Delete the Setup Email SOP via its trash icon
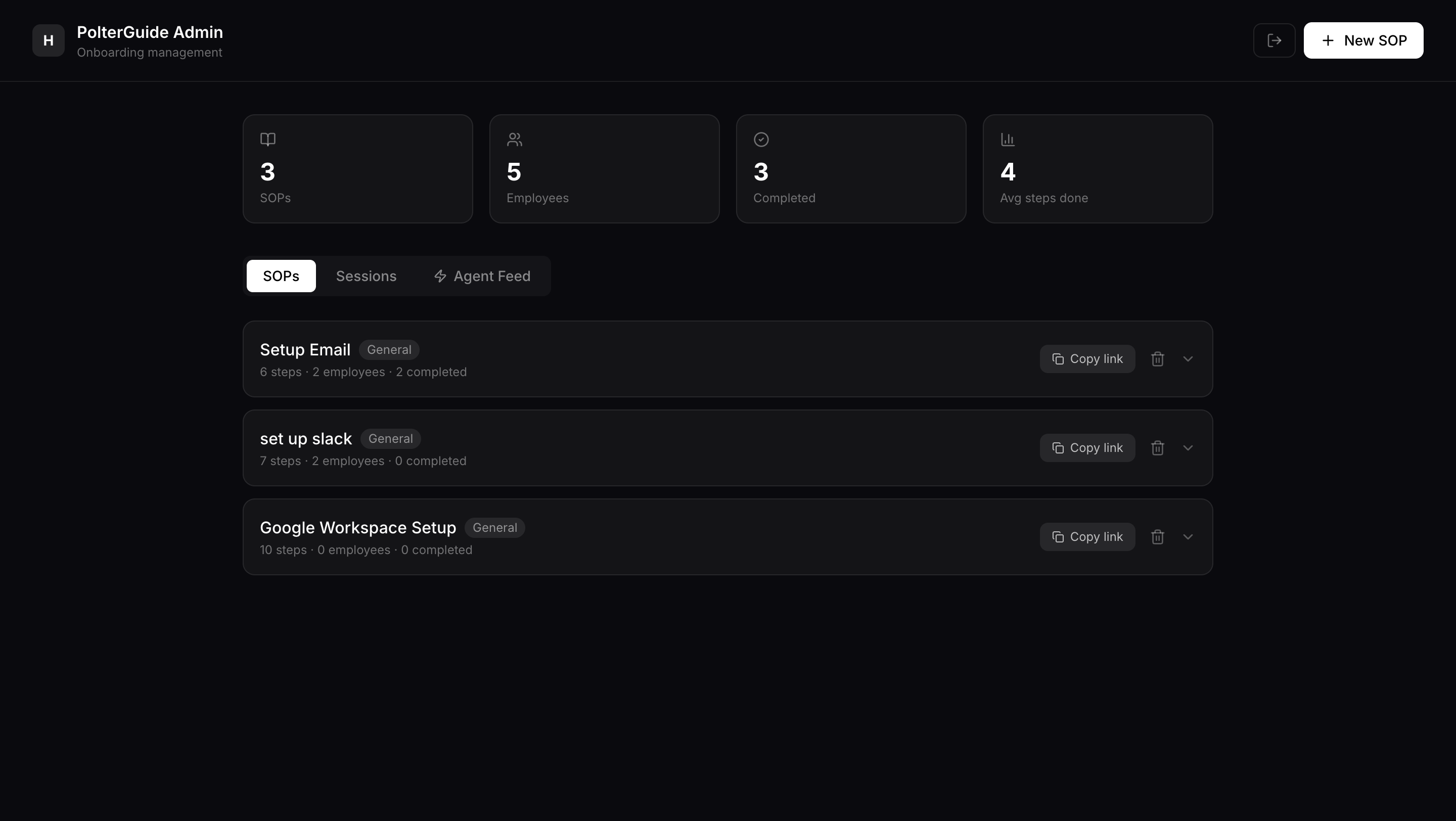The image size is (1456, 821). [x=1157, y=359]
